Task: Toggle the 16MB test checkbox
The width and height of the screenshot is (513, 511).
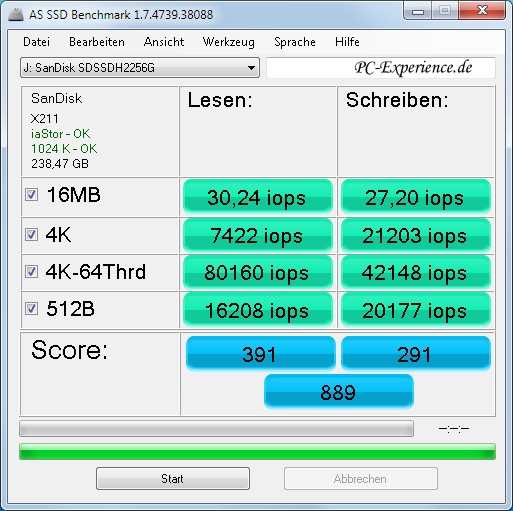Action: click(31, 195)
